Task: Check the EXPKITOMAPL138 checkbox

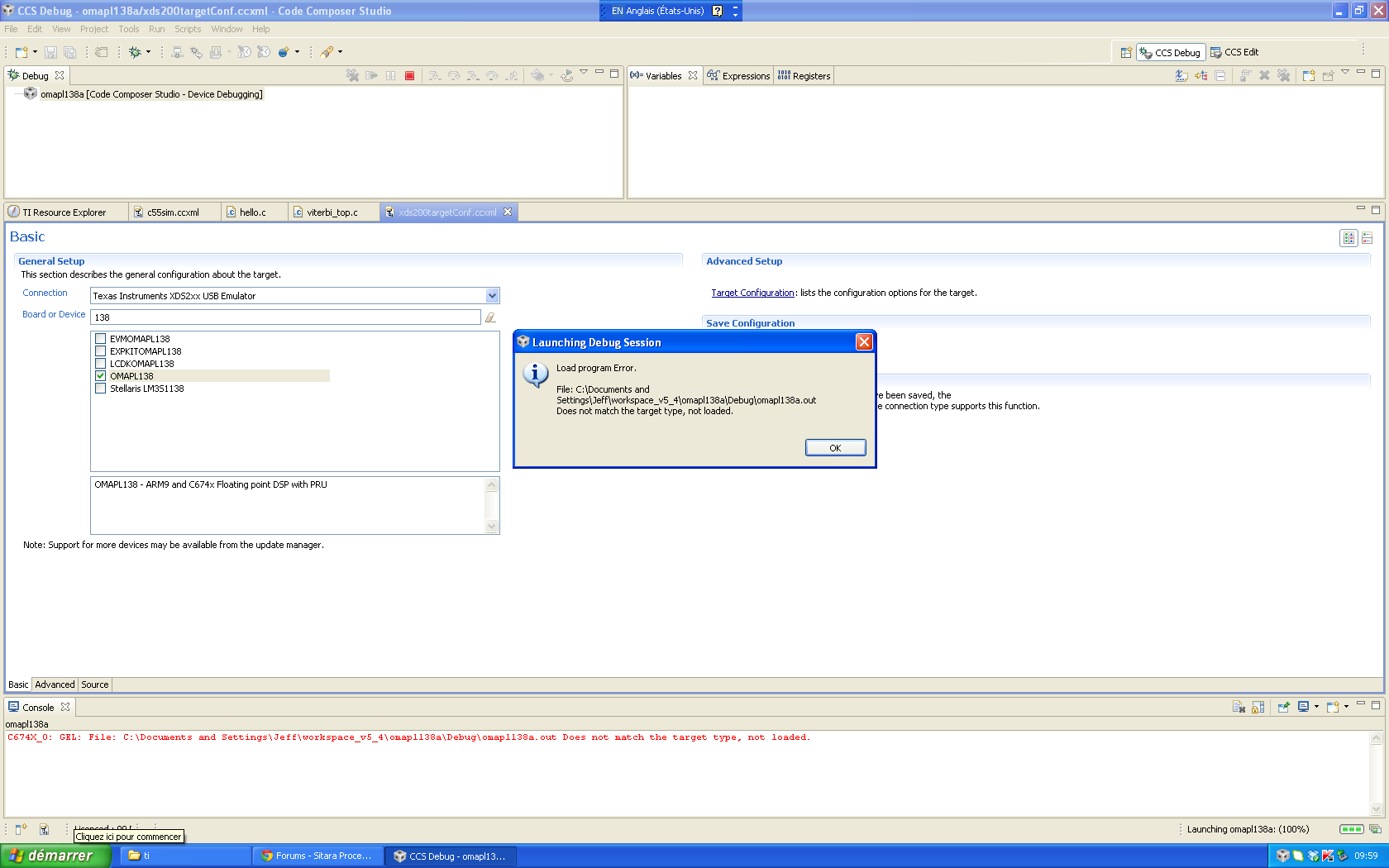Action: point(100,351)
